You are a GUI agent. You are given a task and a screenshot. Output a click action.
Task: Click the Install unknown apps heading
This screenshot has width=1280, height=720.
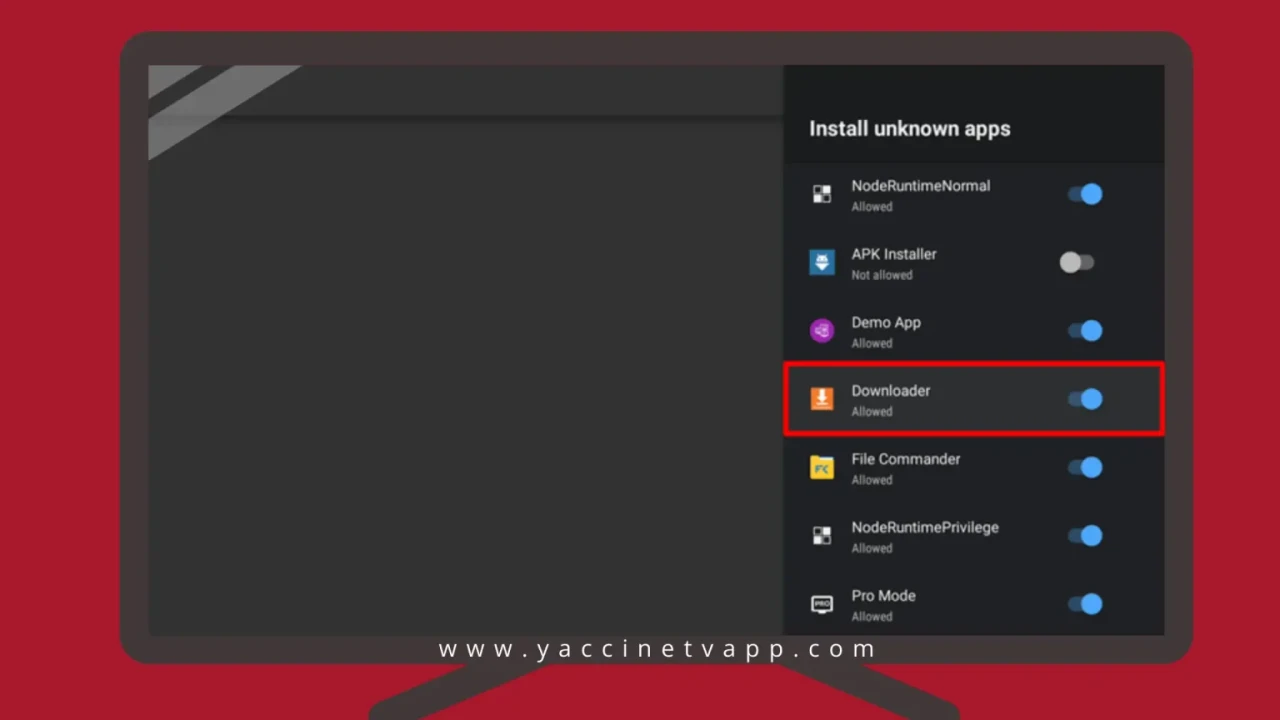pos(909,128)
